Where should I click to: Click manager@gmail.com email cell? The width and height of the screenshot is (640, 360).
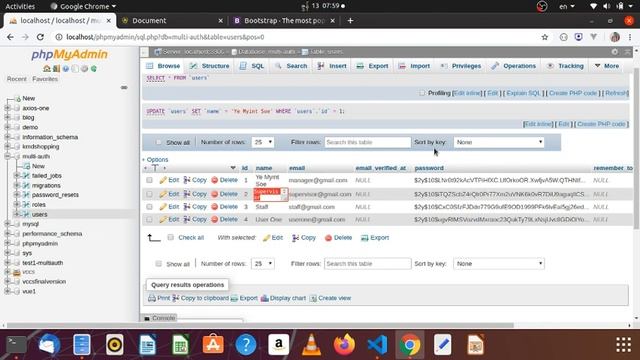(318, 180)
